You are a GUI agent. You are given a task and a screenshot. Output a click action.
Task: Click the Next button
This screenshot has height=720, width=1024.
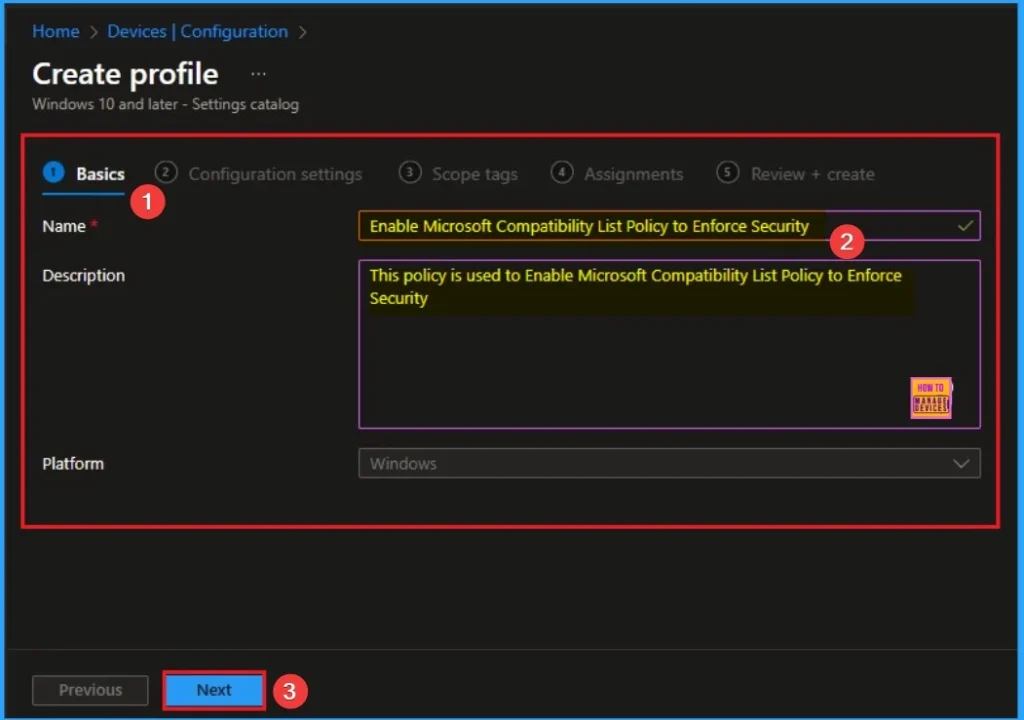coord(214,690)
